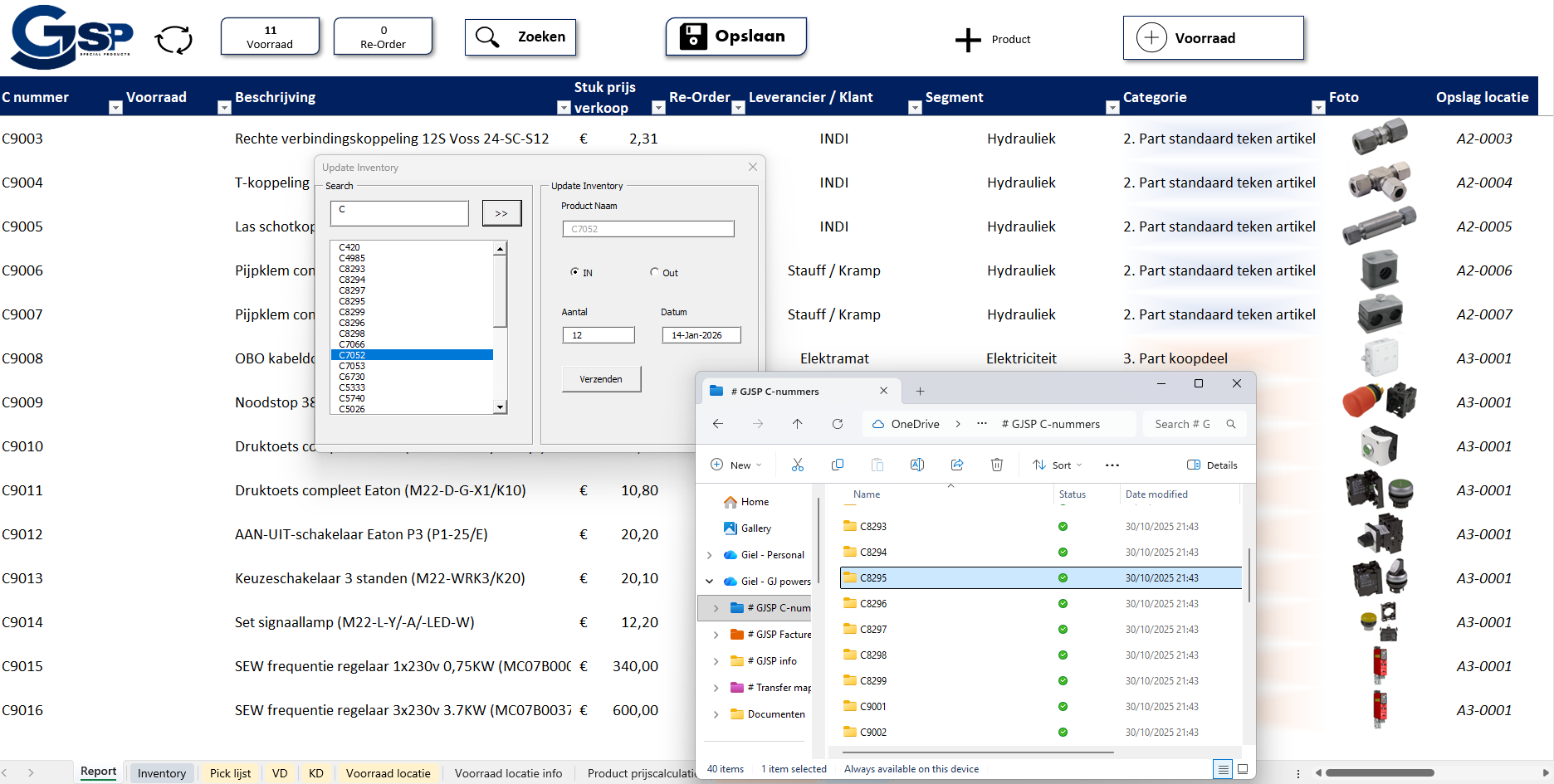This screenshot has width=1554, height=784.
Task: Click the refresh arrows icon beside the GSP logo
Action: 173,39
